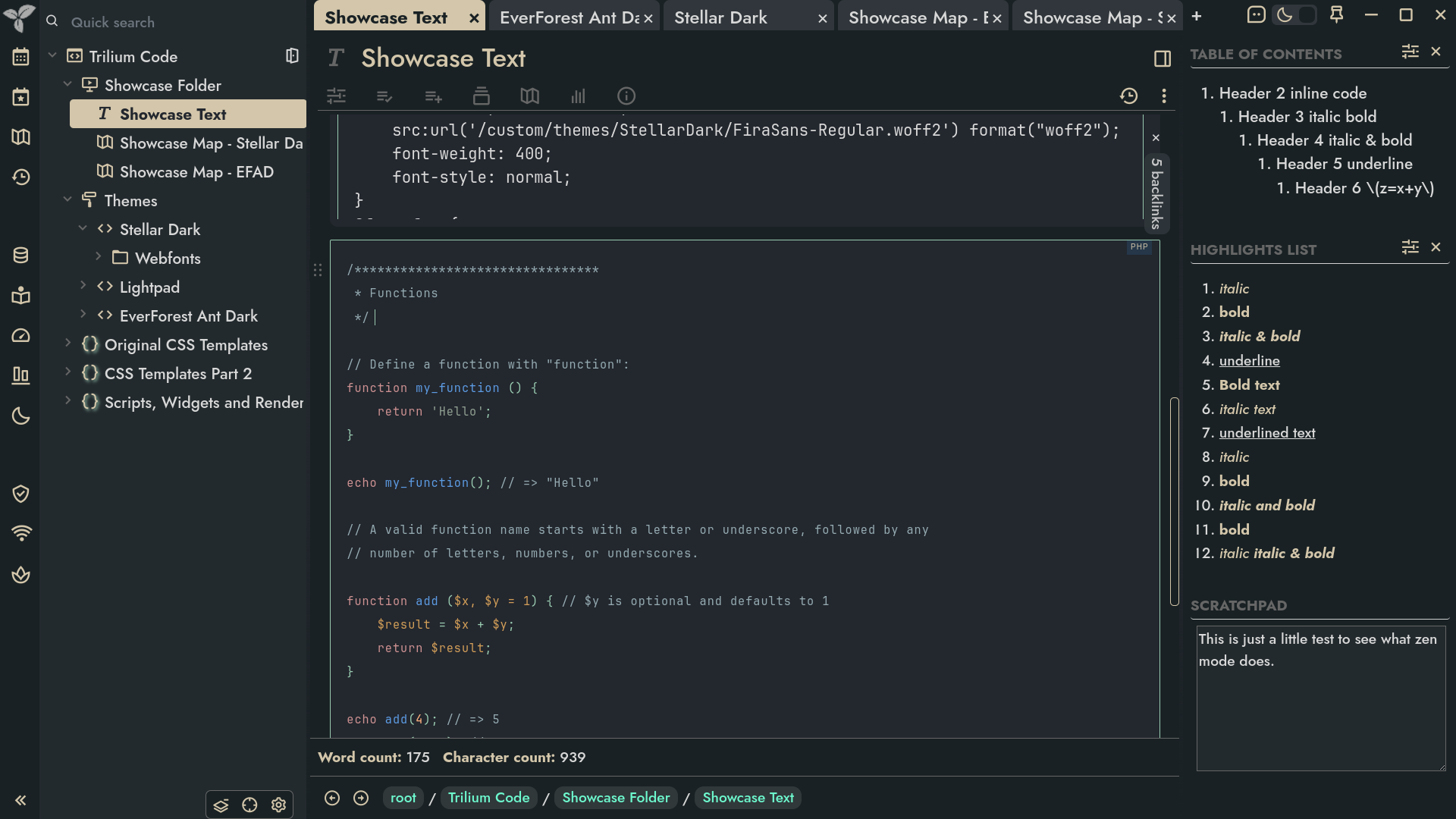Open note actions three-dot menu

1164,96
